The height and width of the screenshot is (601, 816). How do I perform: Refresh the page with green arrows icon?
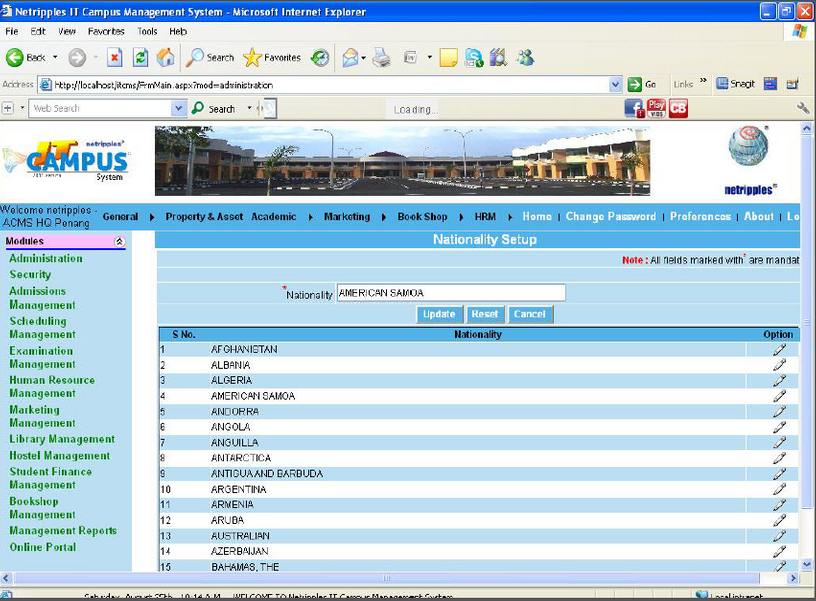[141, 57]
